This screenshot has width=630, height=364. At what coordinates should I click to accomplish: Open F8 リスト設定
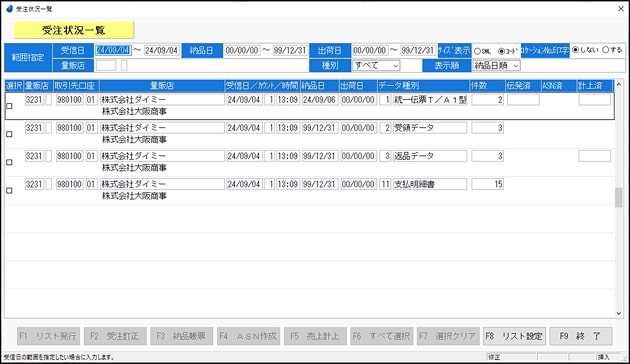(x=514, y=336)
